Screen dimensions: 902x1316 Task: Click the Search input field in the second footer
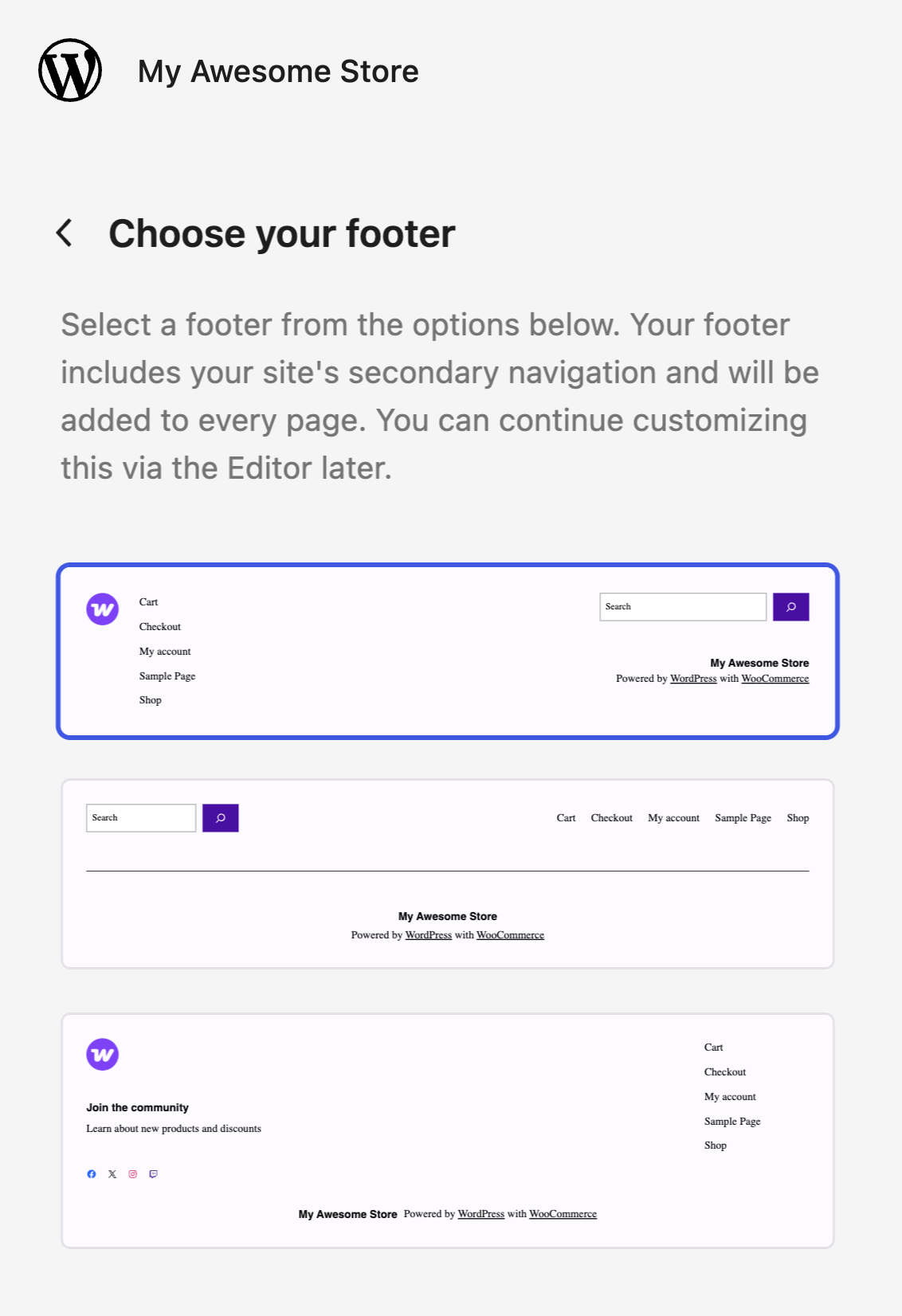140,817
